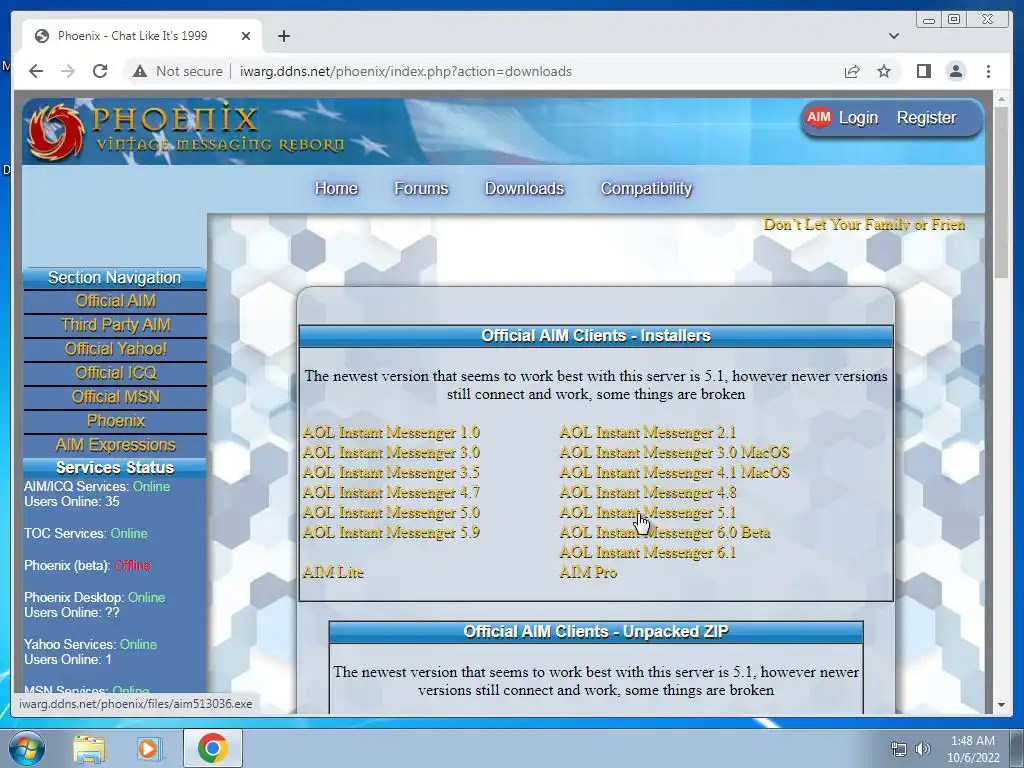Download AIM Pro
Viewport: 1024px width, 768px height.
pyautogui.click(x=588, y=573)
